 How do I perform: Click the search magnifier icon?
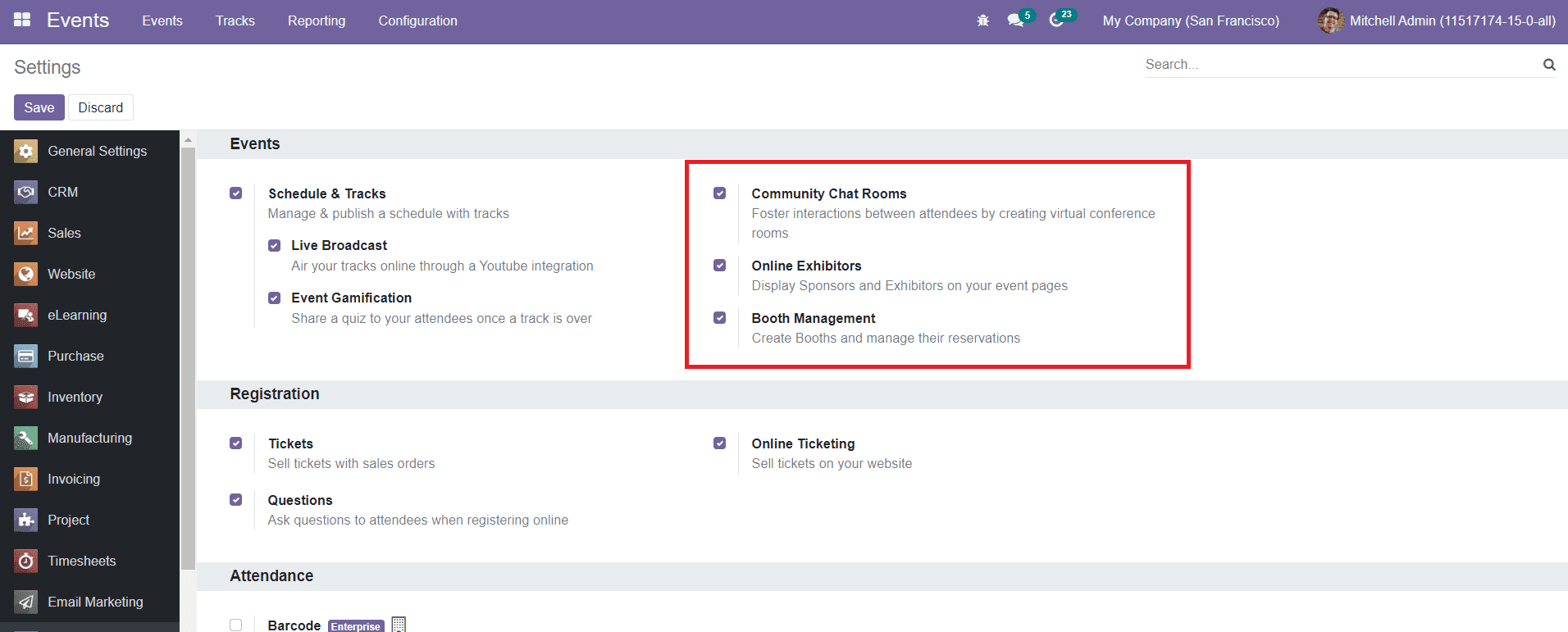tap(1549, 64)
